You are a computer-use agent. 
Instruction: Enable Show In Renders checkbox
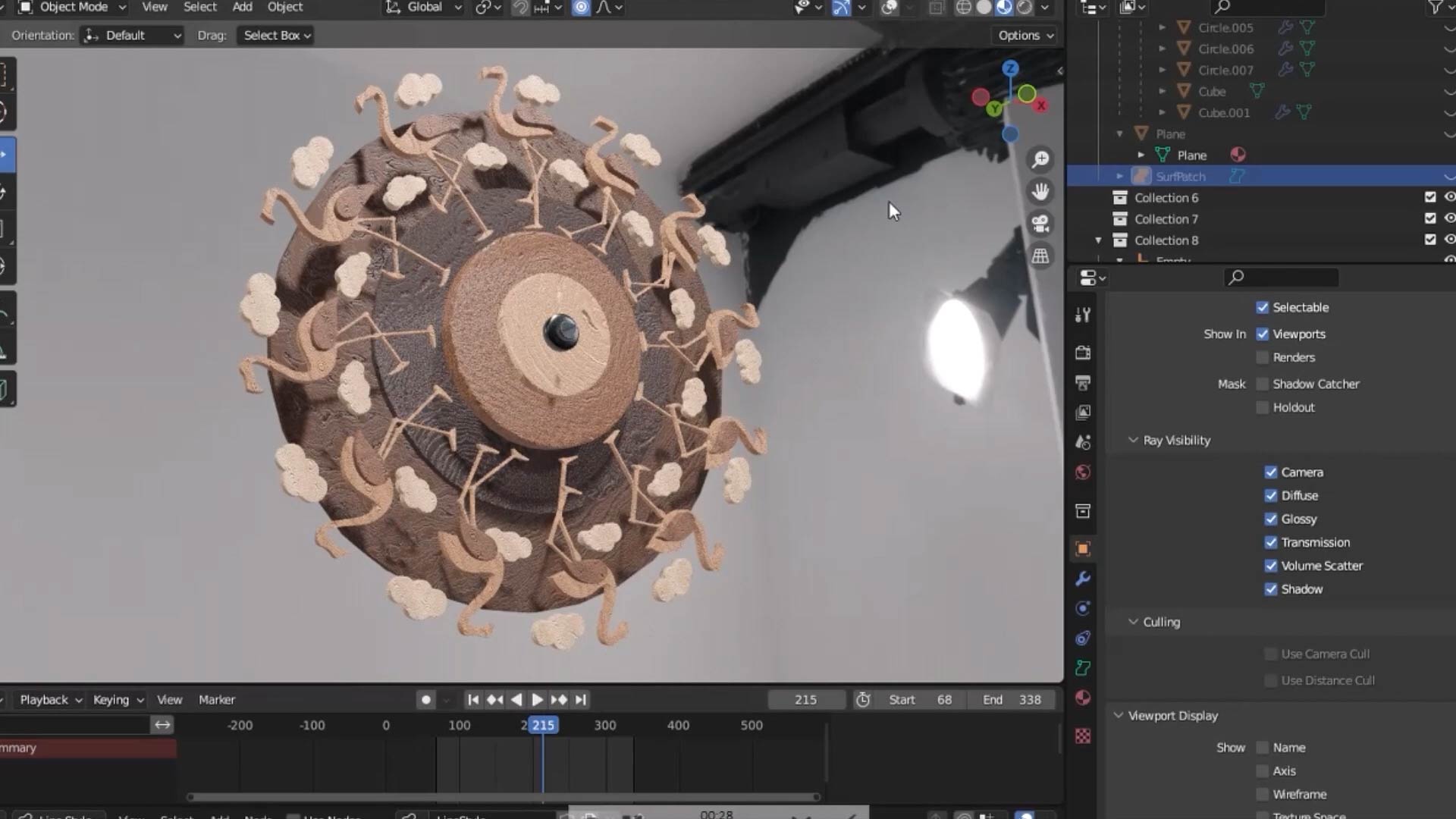coord(1263,357)
